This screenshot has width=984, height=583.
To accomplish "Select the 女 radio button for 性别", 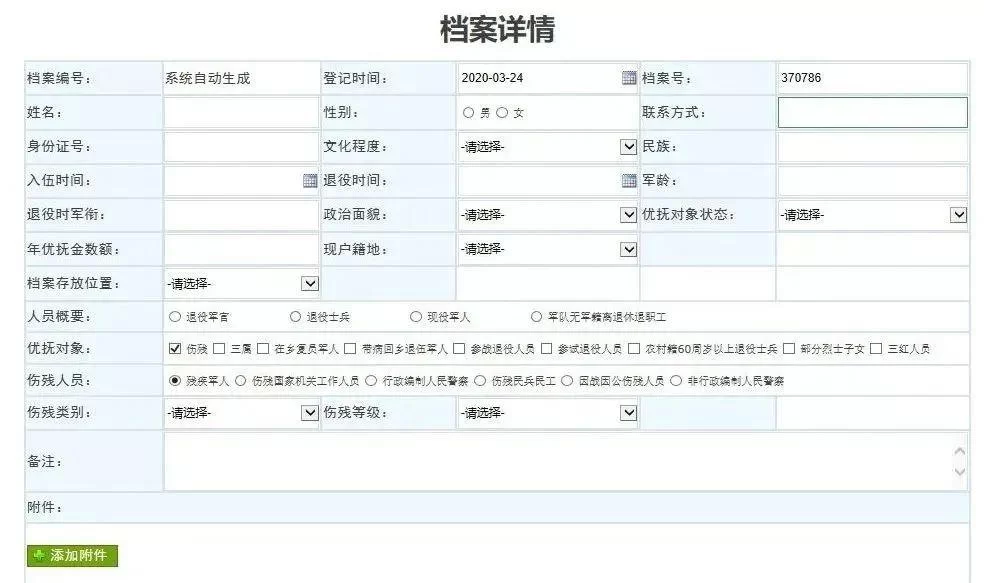I will [502, 113].
